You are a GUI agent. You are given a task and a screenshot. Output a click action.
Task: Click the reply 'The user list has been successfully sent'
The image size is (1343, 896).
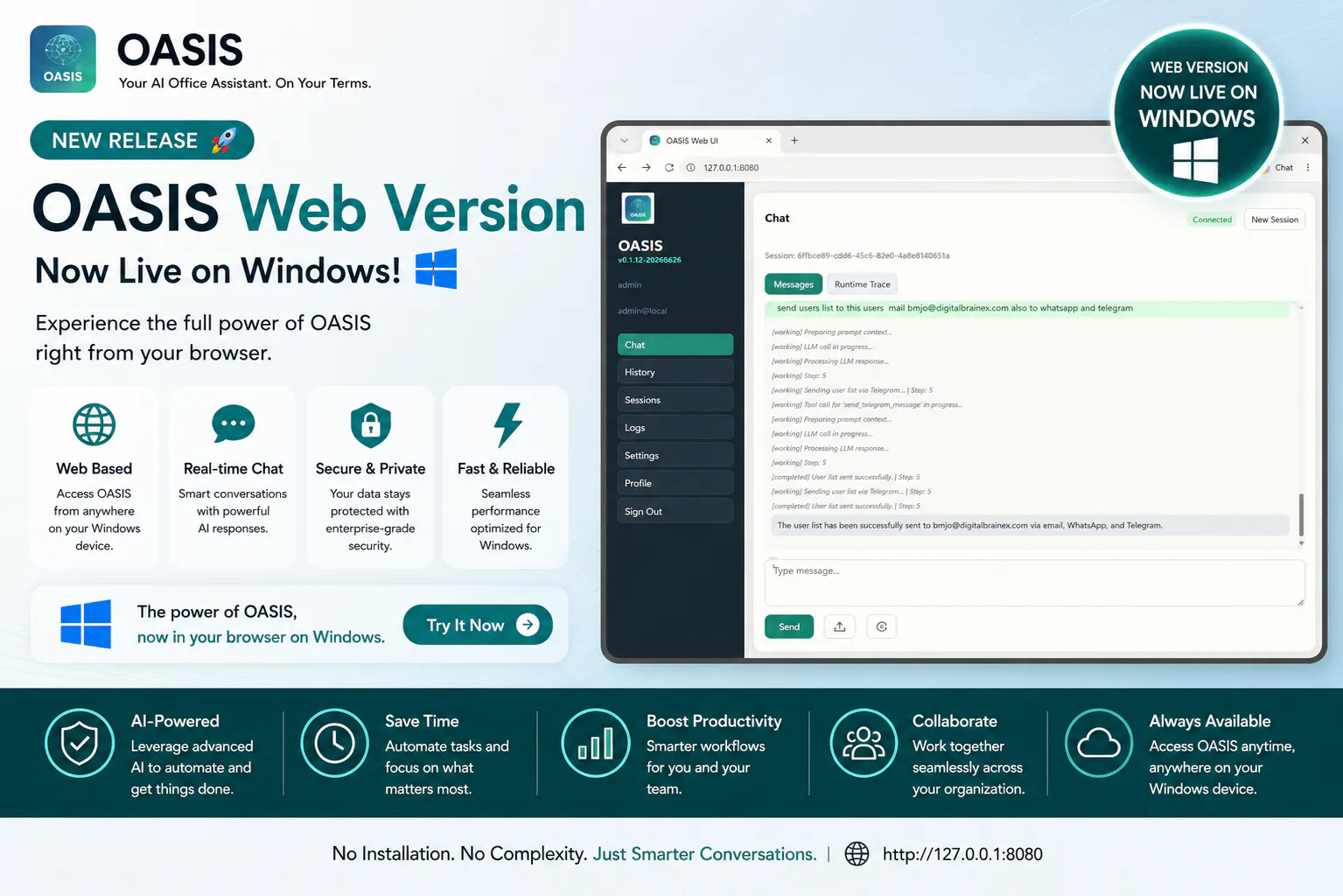(x=1028, y=525)
